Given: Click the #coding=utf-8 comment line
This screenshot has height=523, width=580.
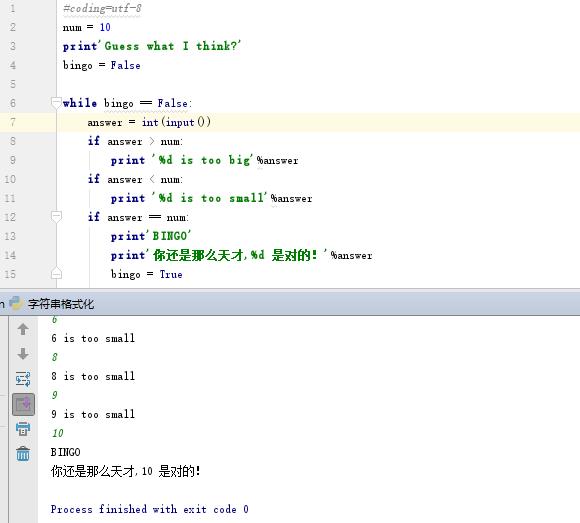Looking at the screenshot, I should (102, 8).
